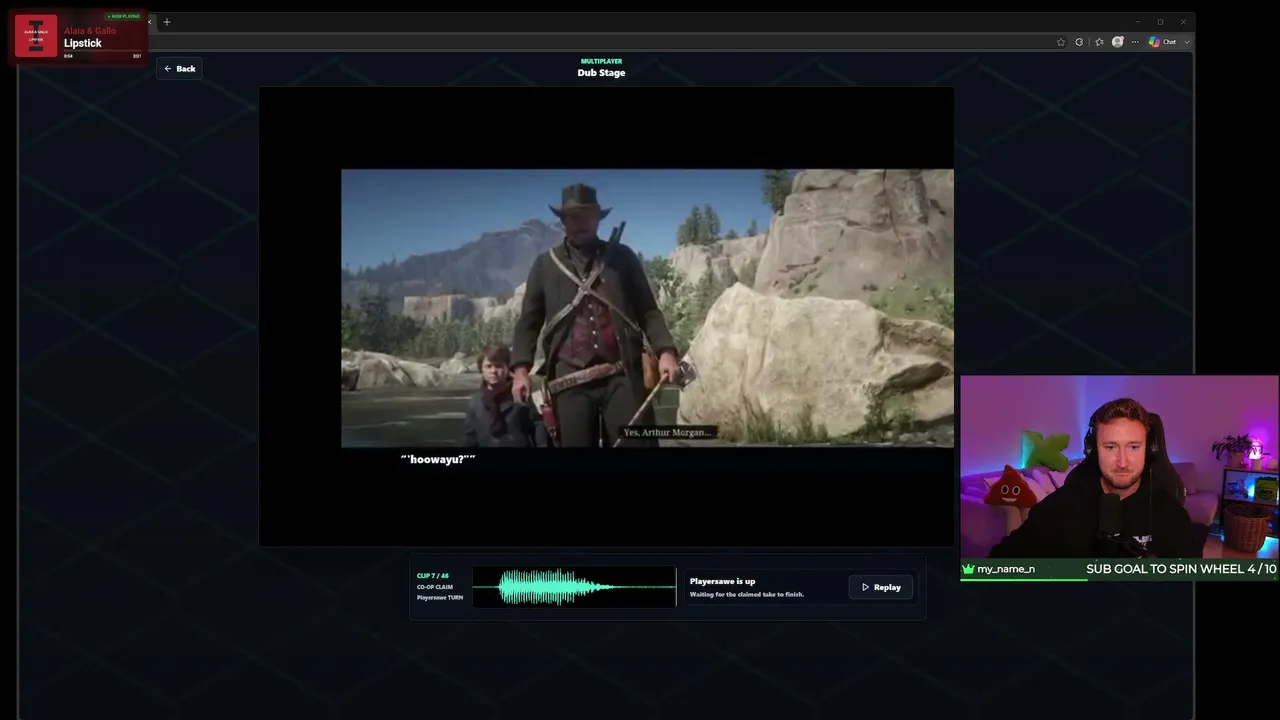Open the browser extensions icon
The image size is (1280, 720).
1079,42
